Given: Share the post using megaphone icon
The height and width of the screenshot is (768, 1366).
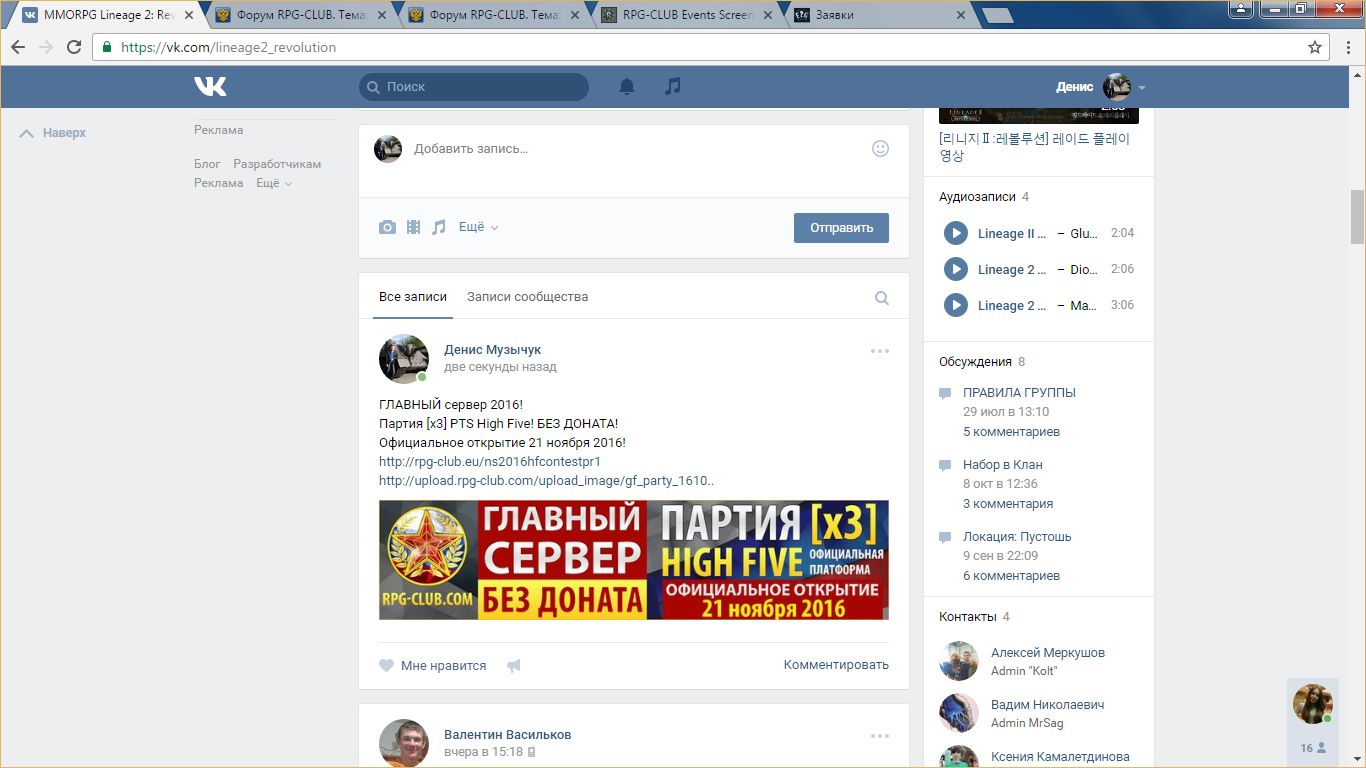Looking at the screenshot, I should click(514, 666).
